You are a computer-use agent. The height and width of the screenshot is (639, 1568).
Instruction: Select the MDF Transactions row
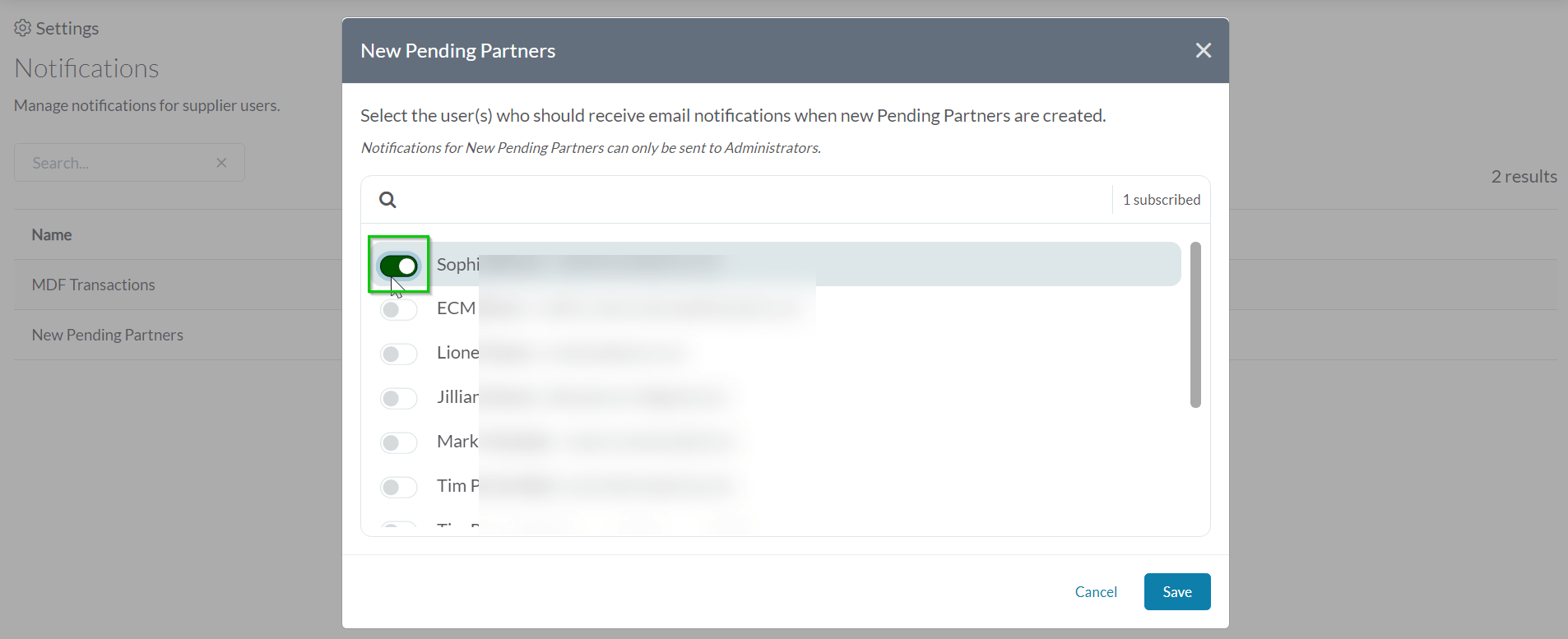pos(93,285)
